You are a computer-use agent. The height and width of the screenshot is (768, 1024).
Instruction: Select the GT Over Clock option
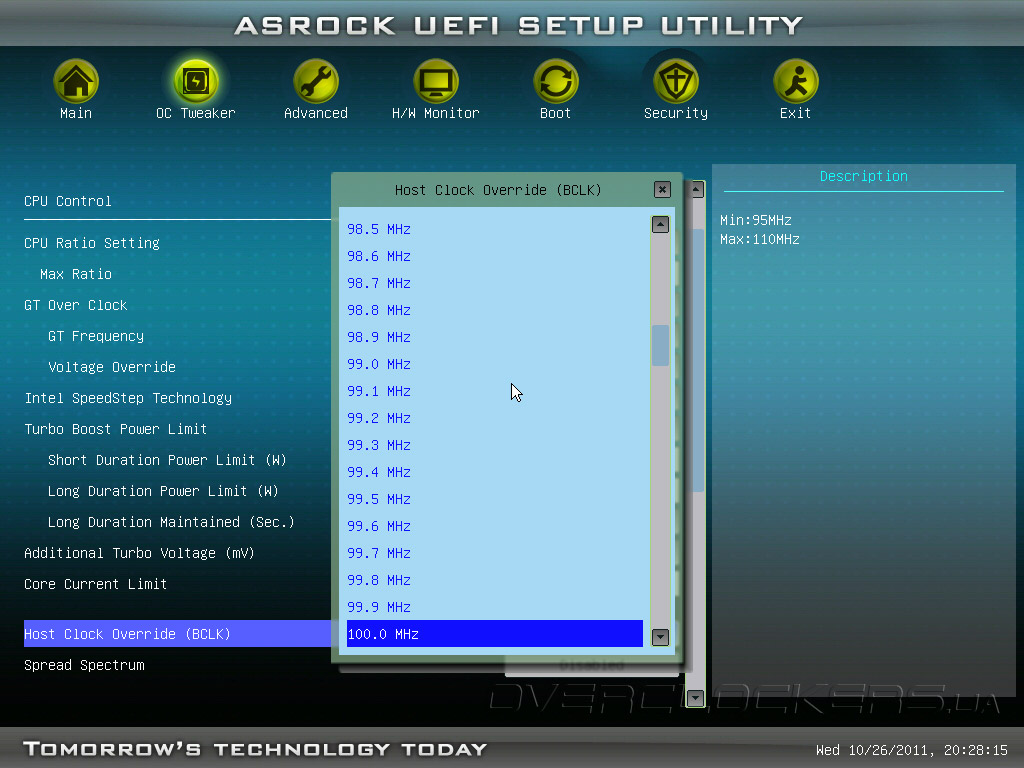76,305
